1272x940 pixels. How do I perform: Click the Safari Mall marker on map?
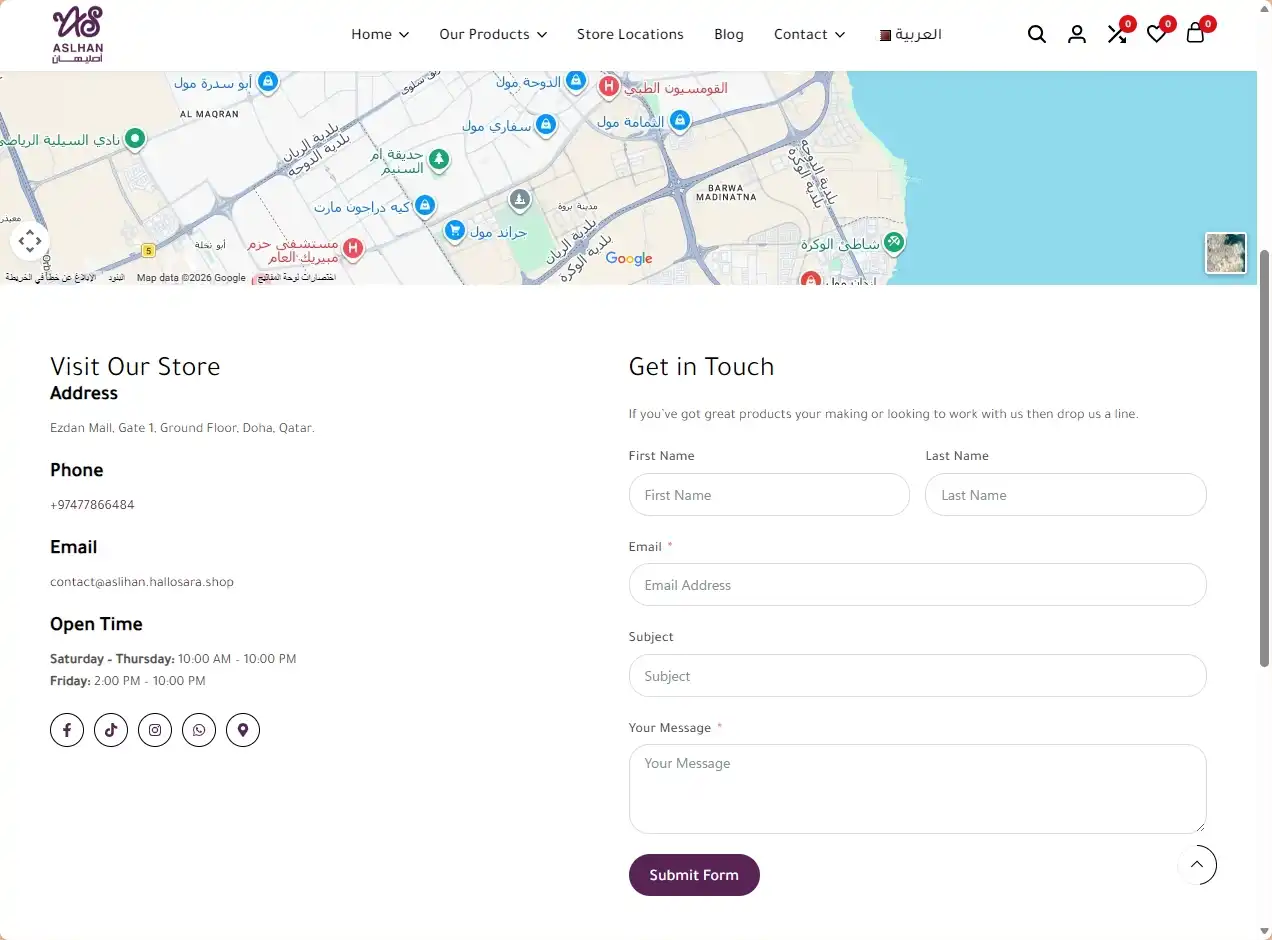click(x=546, y=124)
